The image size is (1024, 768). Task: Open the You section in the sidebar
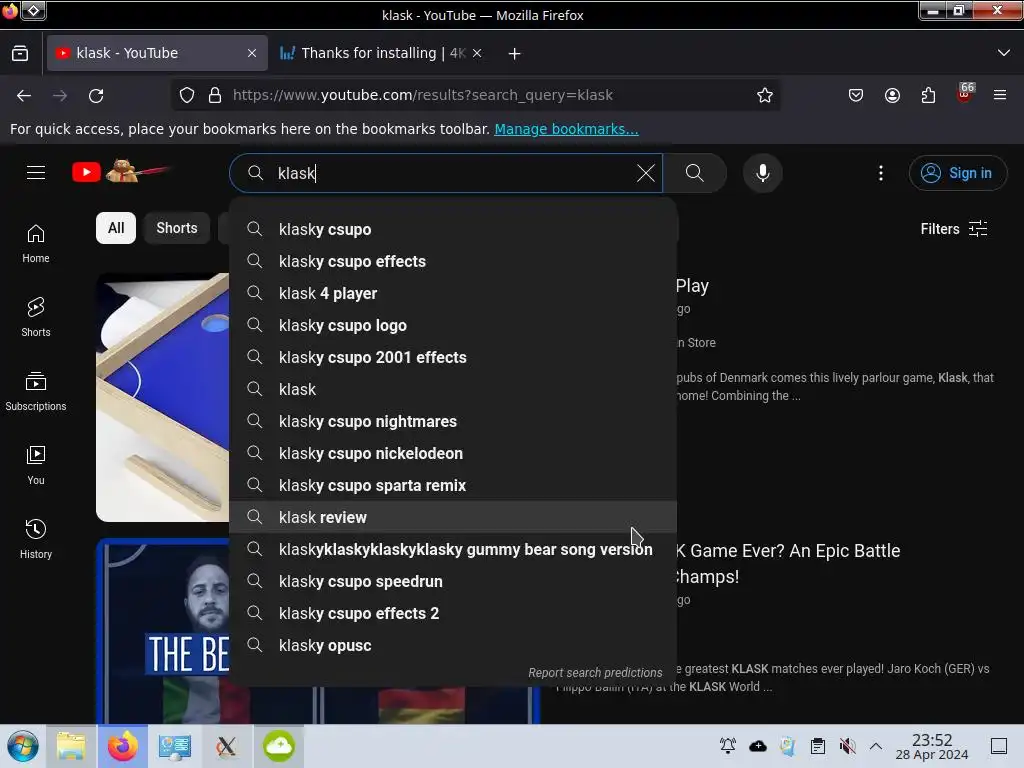(36, 465)
